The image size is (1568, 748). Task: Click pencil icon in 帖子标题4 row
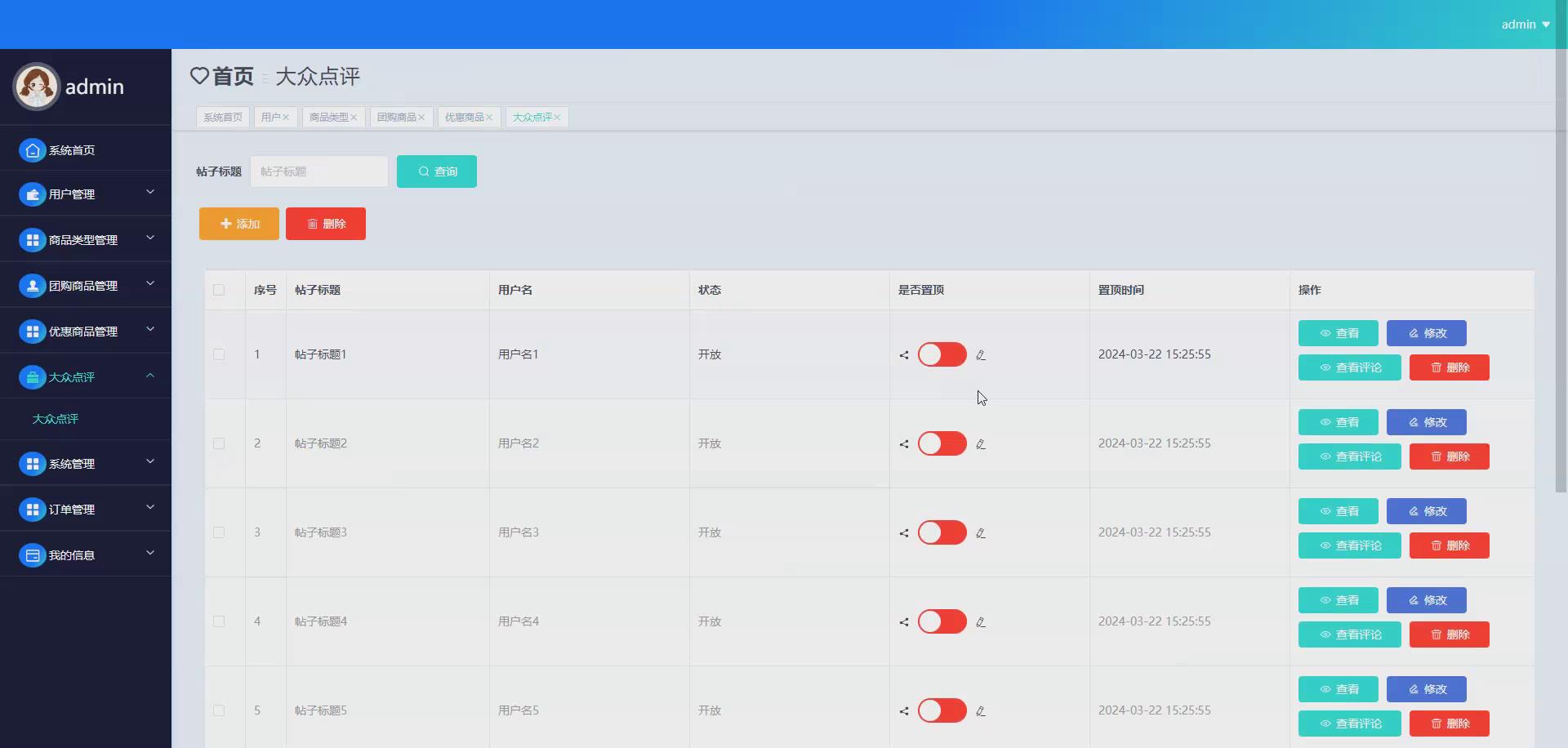(981, 622)
